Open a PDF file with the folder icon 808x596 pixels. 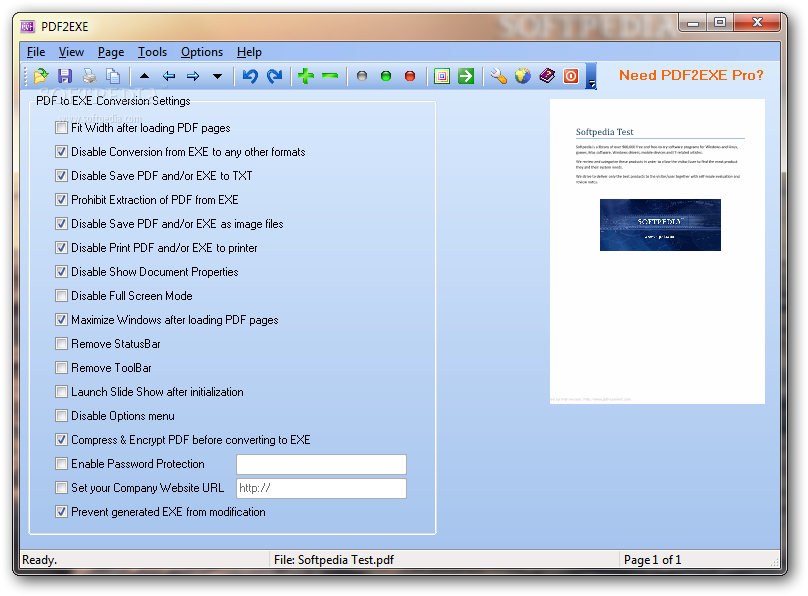pos(41,76)
